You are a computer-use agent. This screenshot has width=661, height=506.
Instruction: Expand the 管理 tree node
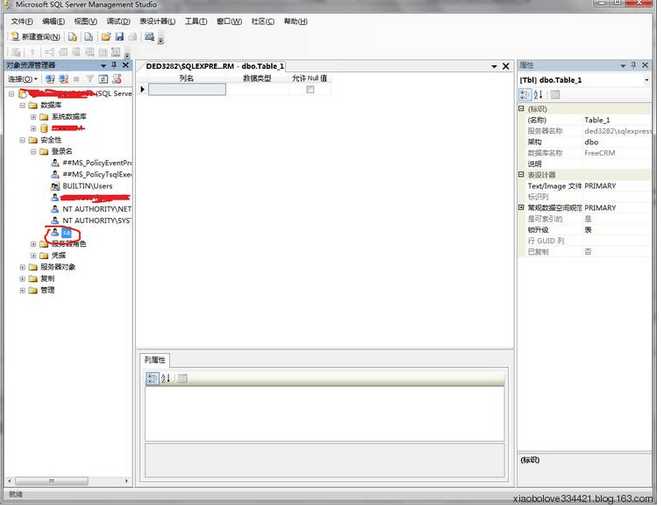[x=22, y=291]
